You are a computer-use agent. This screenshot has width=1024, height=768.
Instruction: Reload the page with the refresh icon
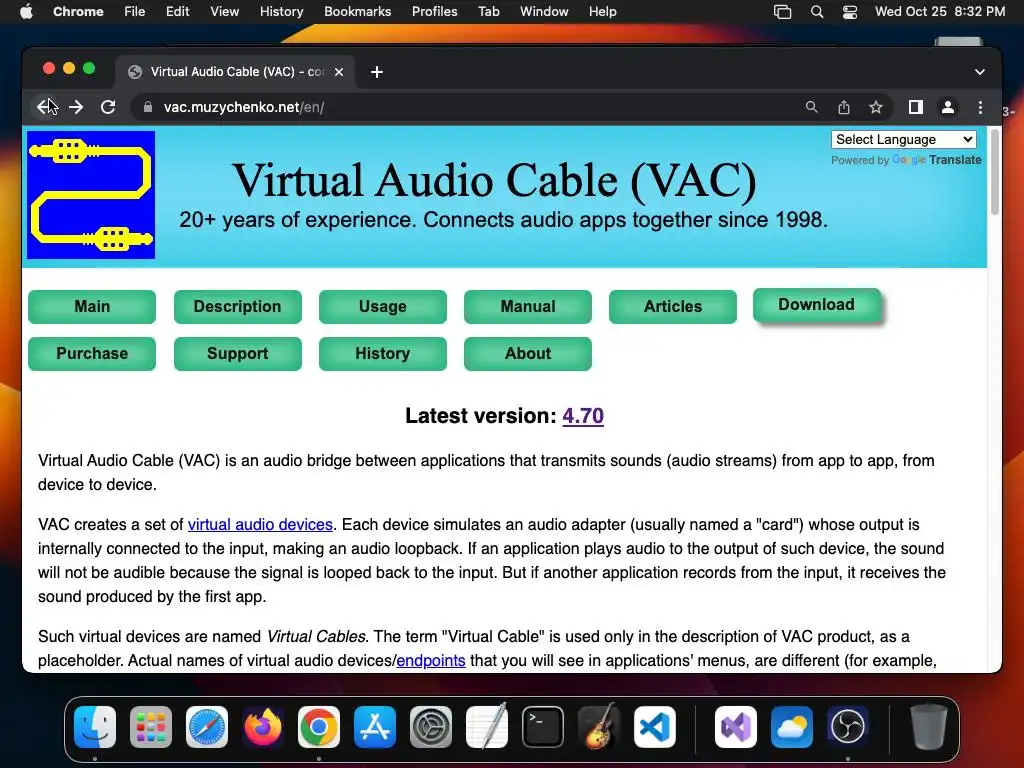(108, 107)
